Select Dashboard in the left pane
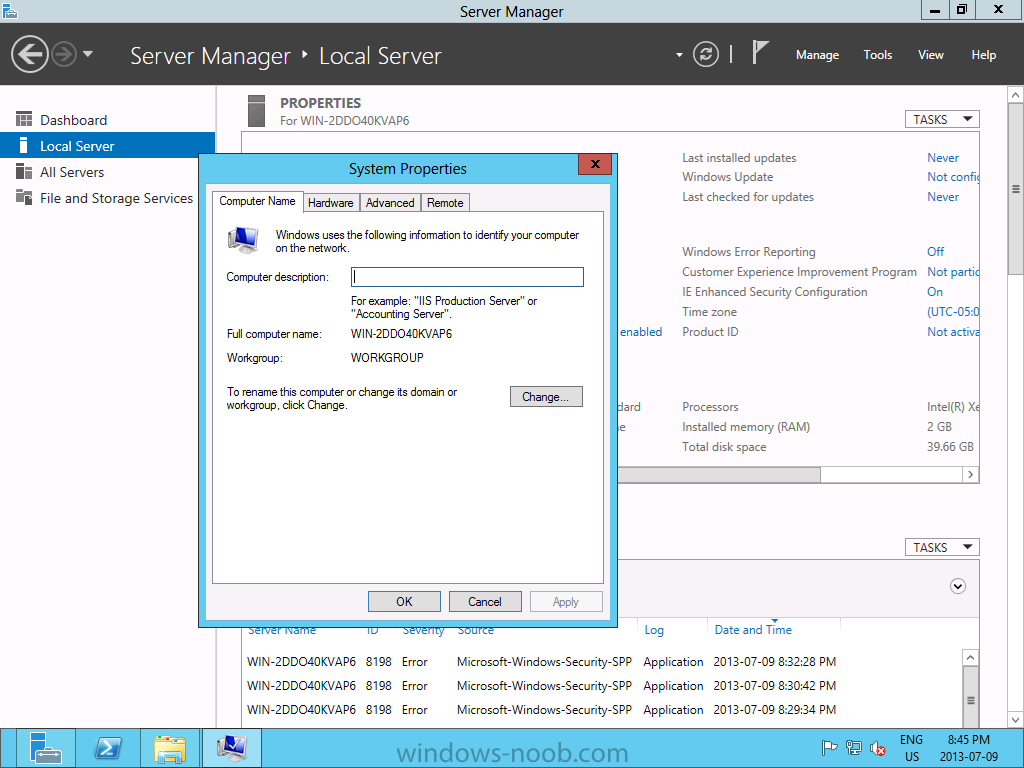This screenshot has width=1024, height=768. pyautogui.click(x=108, y=120)
